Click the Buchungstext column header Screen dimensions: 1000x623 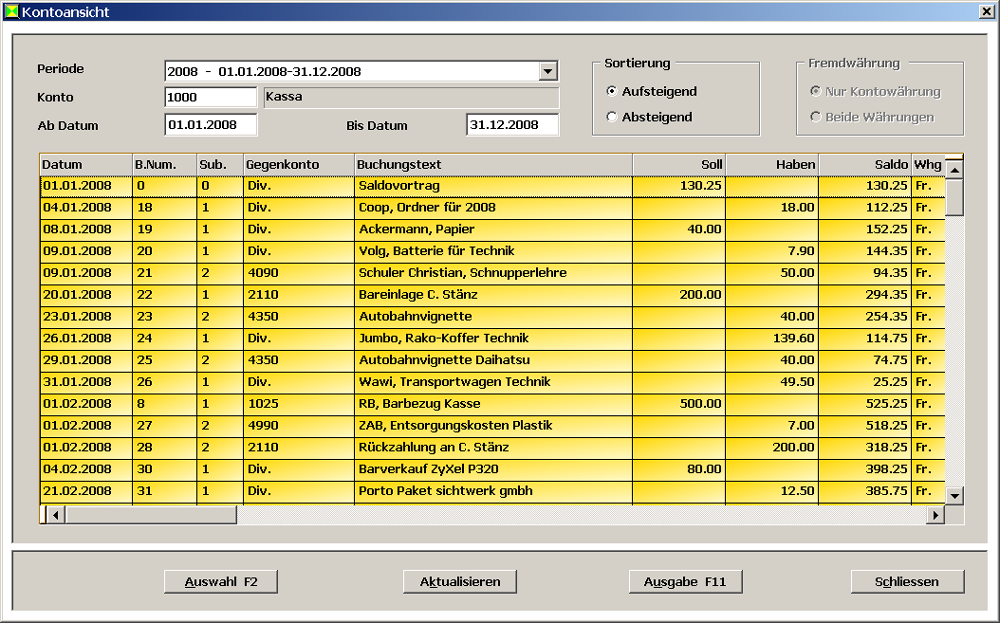[x=493, y=164]
